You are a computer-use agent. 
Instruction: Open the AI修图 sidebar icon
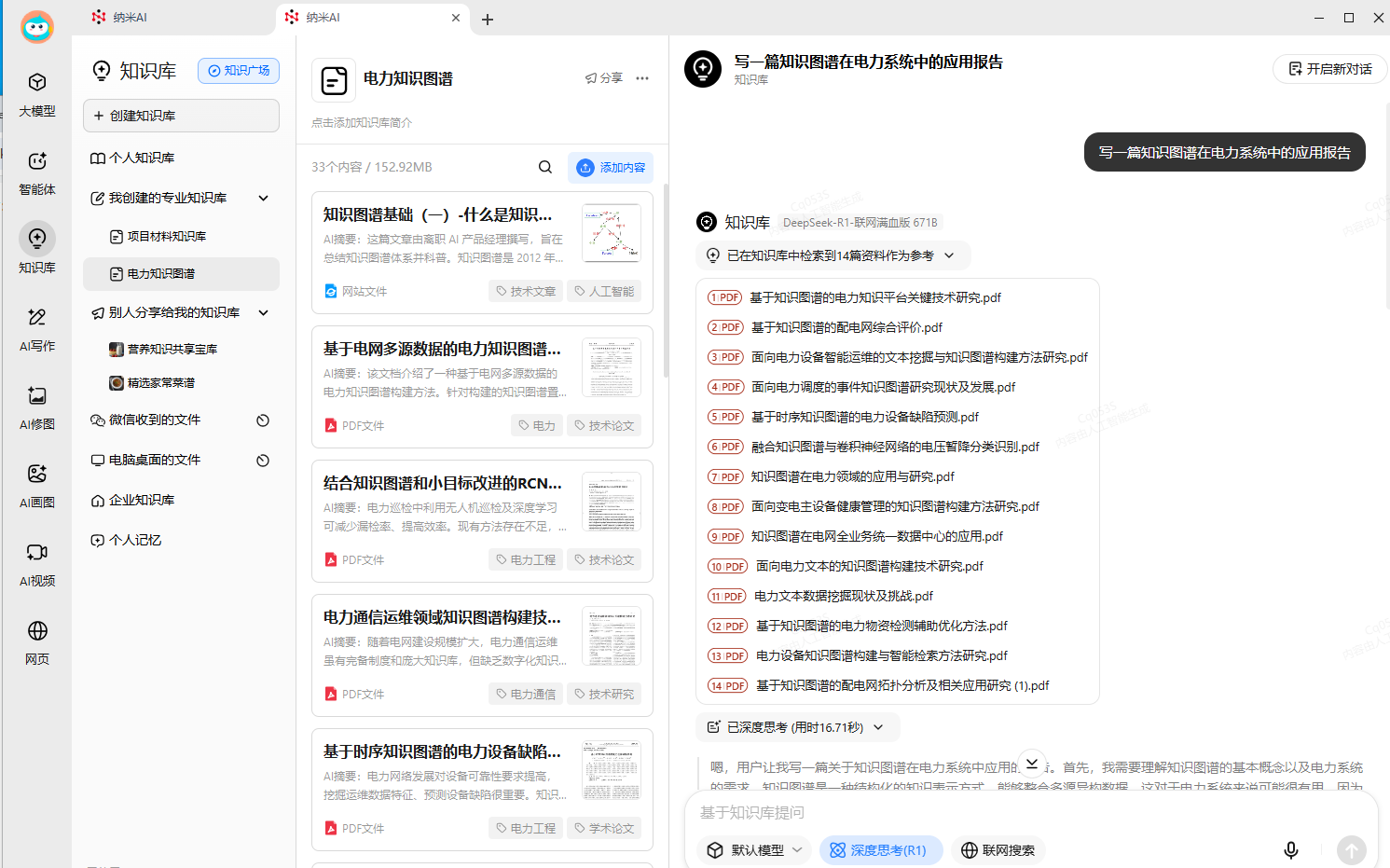pos(37,407)
